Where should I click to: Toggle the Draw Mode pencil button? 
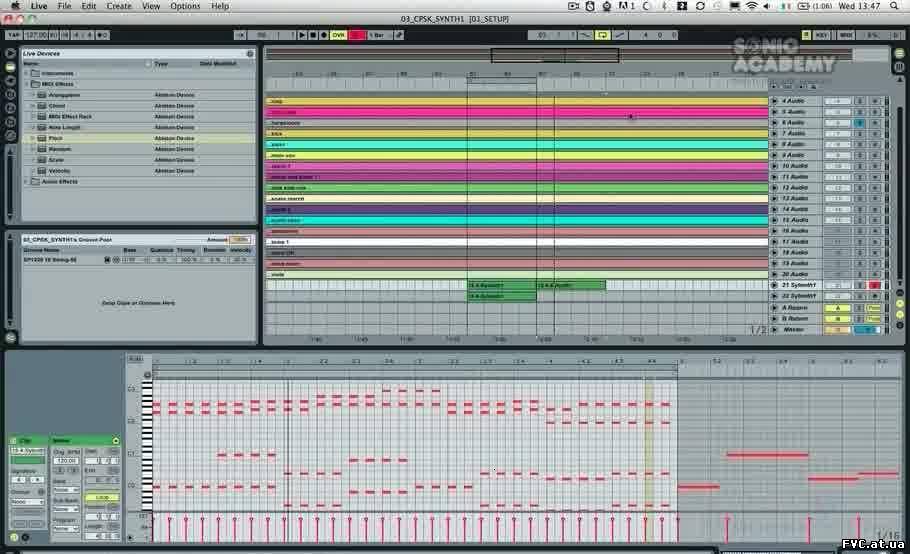click(x=399, y=35)
